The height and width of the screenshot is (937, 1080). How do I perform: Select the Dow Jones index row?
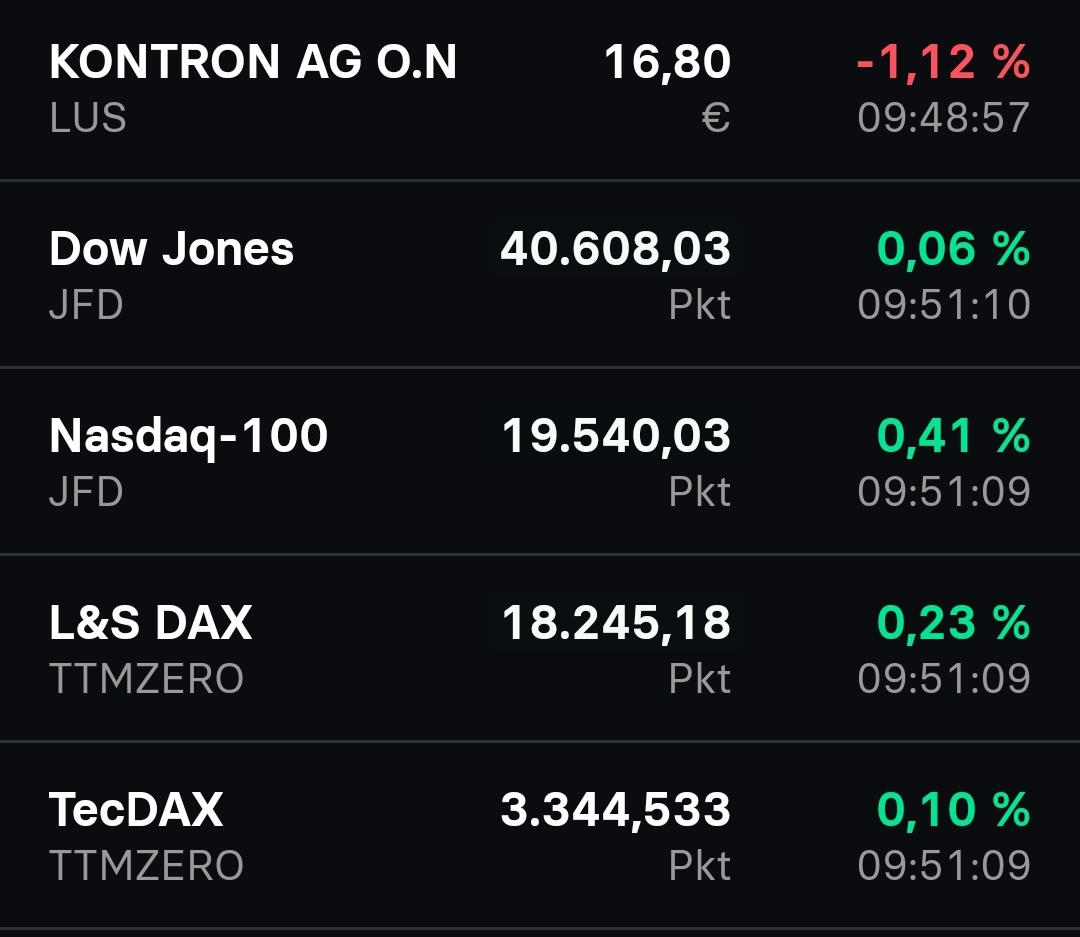tap(172, 249)
